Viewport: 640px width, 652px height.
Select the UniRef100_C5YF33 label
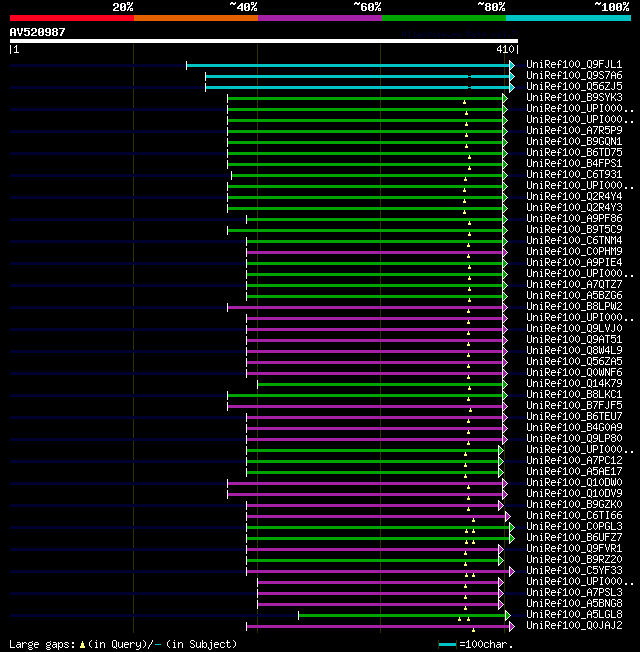tap(574, 570)
